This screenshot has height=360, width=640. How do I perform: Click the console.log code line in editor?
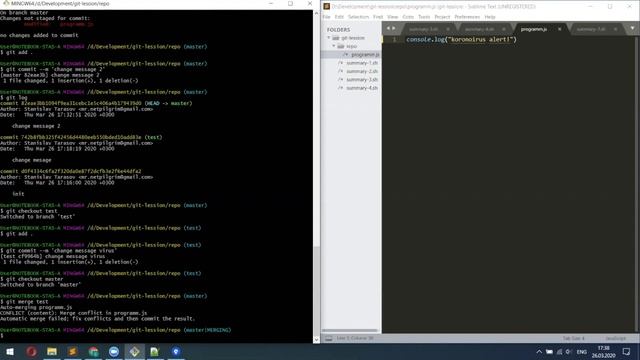(461, 40)
